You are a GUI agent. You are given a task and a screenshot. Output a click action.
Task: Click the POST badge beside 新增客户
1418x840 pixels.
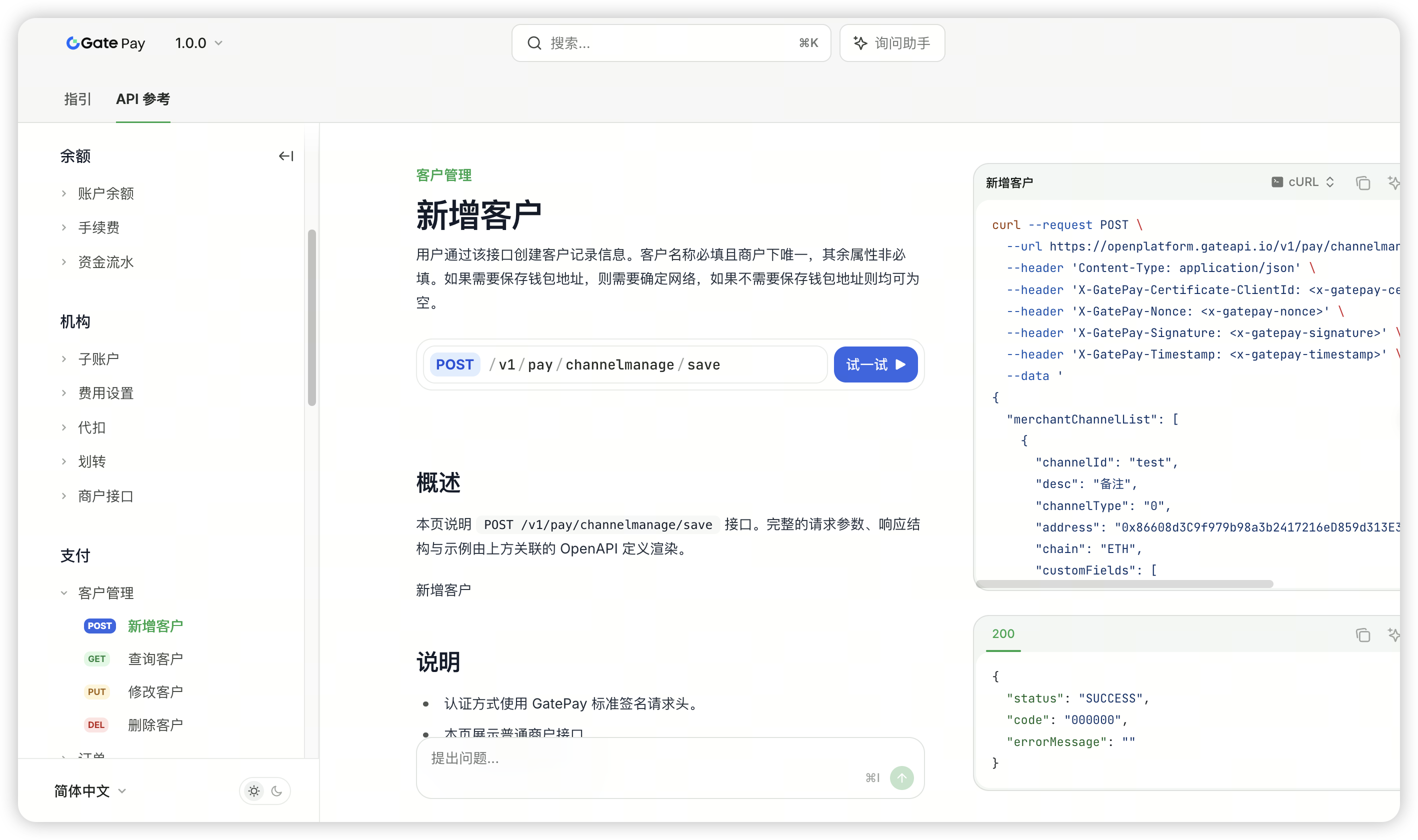99,626
